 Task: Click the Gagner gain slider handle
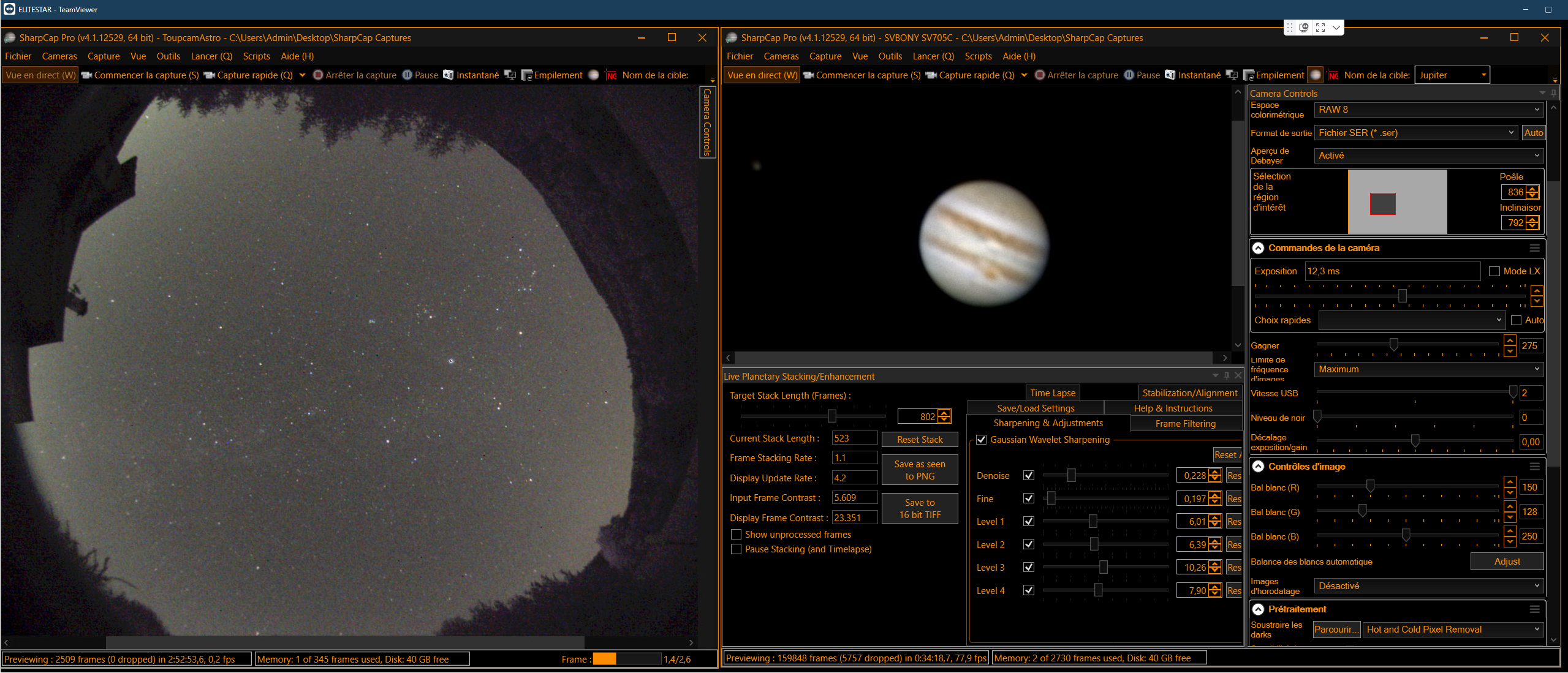[x=1394, y=345]
